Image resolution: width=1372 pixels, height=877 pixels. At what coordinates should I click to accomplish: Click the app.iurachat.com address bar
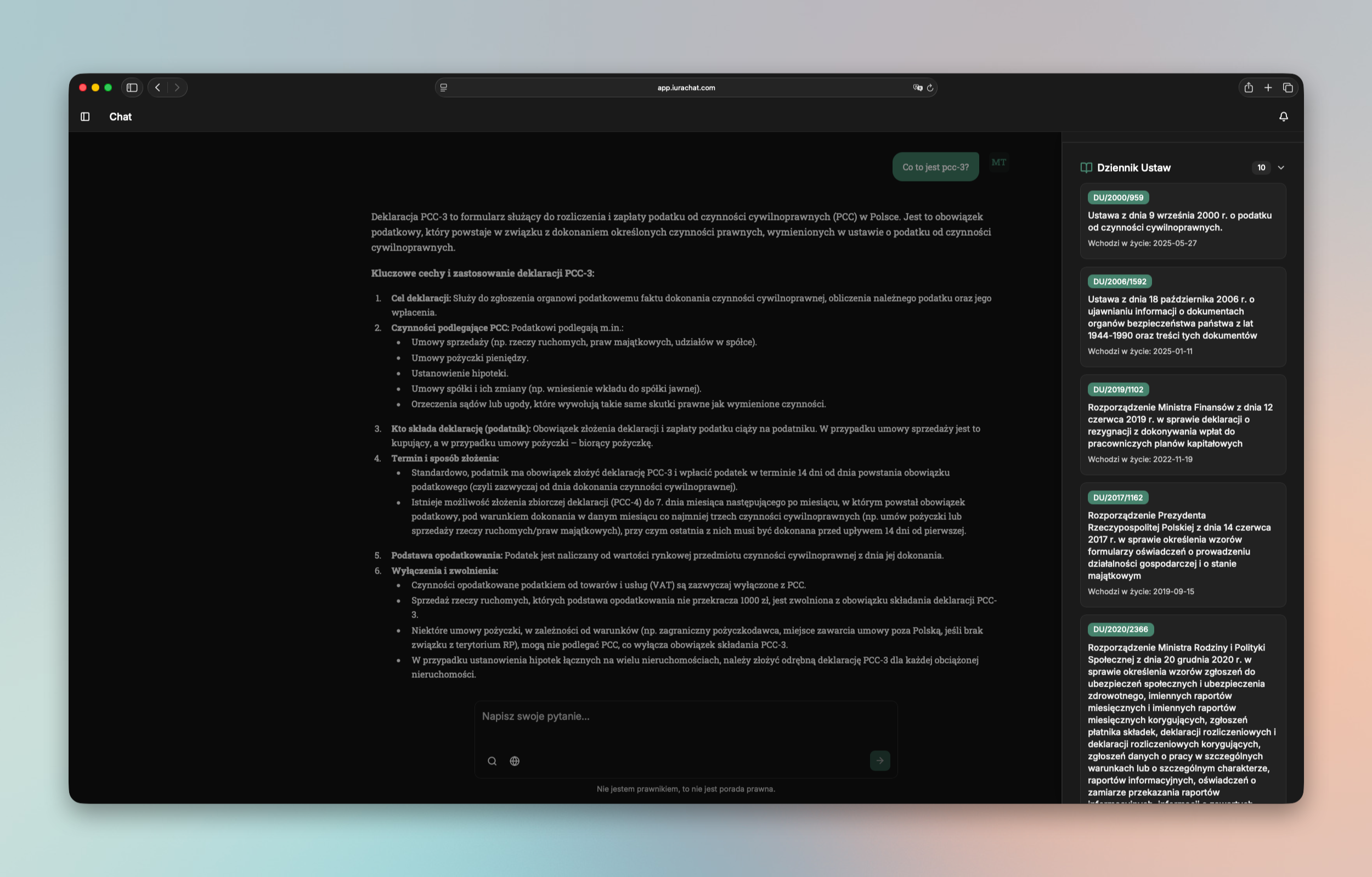(x=685, y=88)
